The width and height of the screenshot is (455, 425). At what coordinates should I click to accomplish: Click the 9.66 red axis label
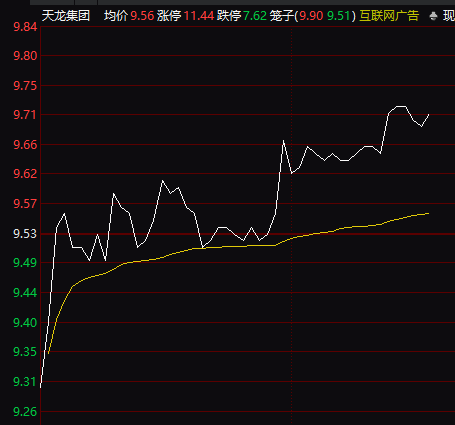(x=25, y=145)
